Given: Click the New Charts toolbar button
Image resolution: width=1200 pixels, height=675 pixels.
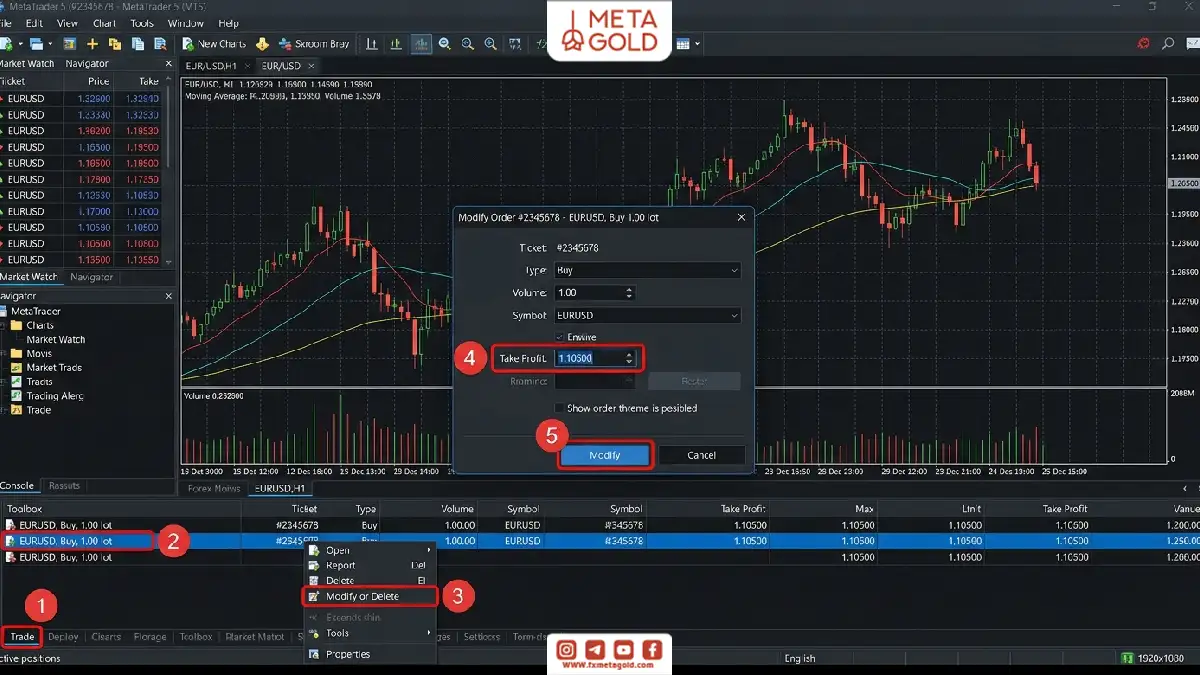Looking at the screenshot, I should tap(213, 44).
